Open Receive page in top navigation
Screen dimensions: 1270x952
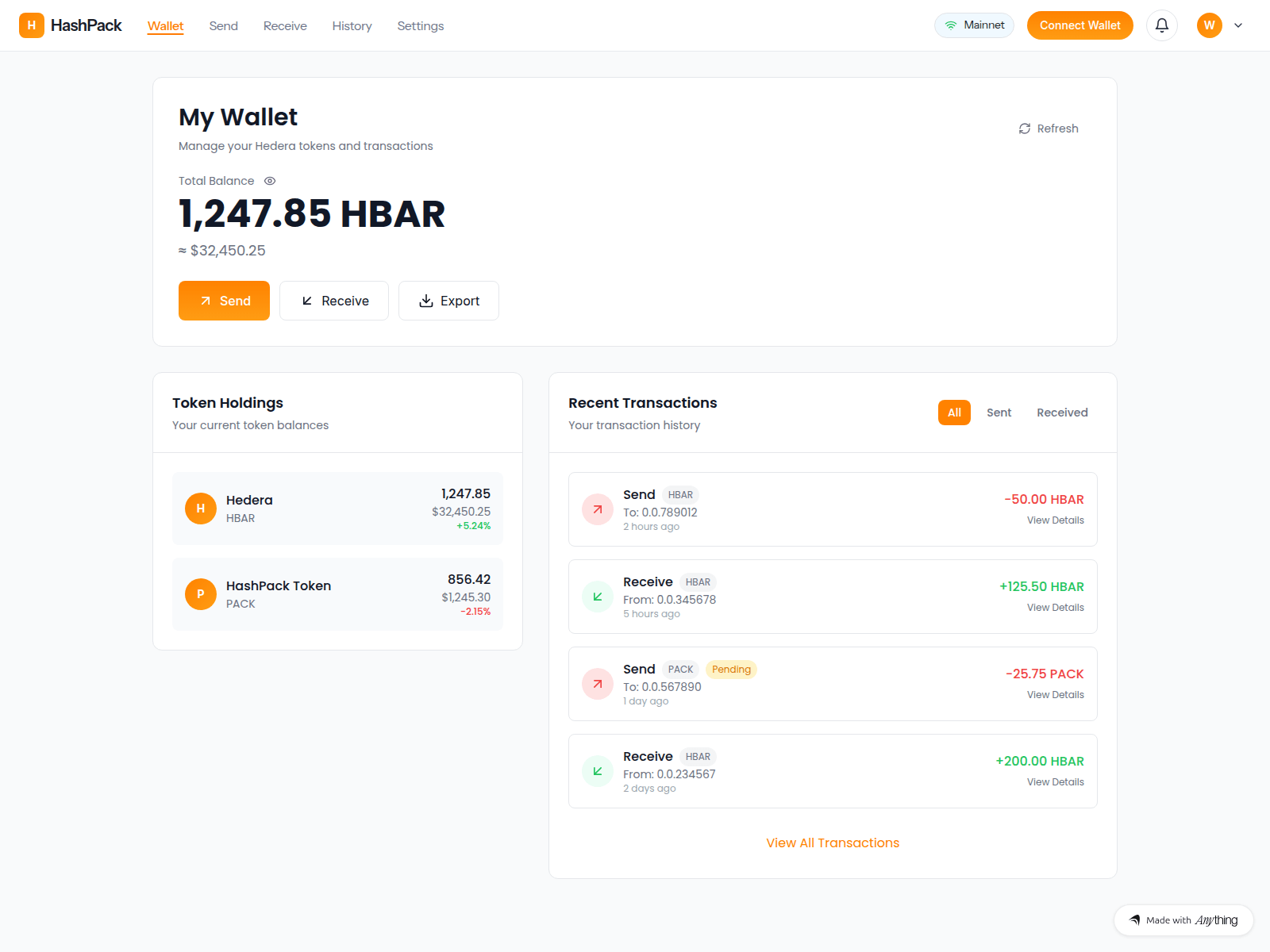click(x=285, y=26)
